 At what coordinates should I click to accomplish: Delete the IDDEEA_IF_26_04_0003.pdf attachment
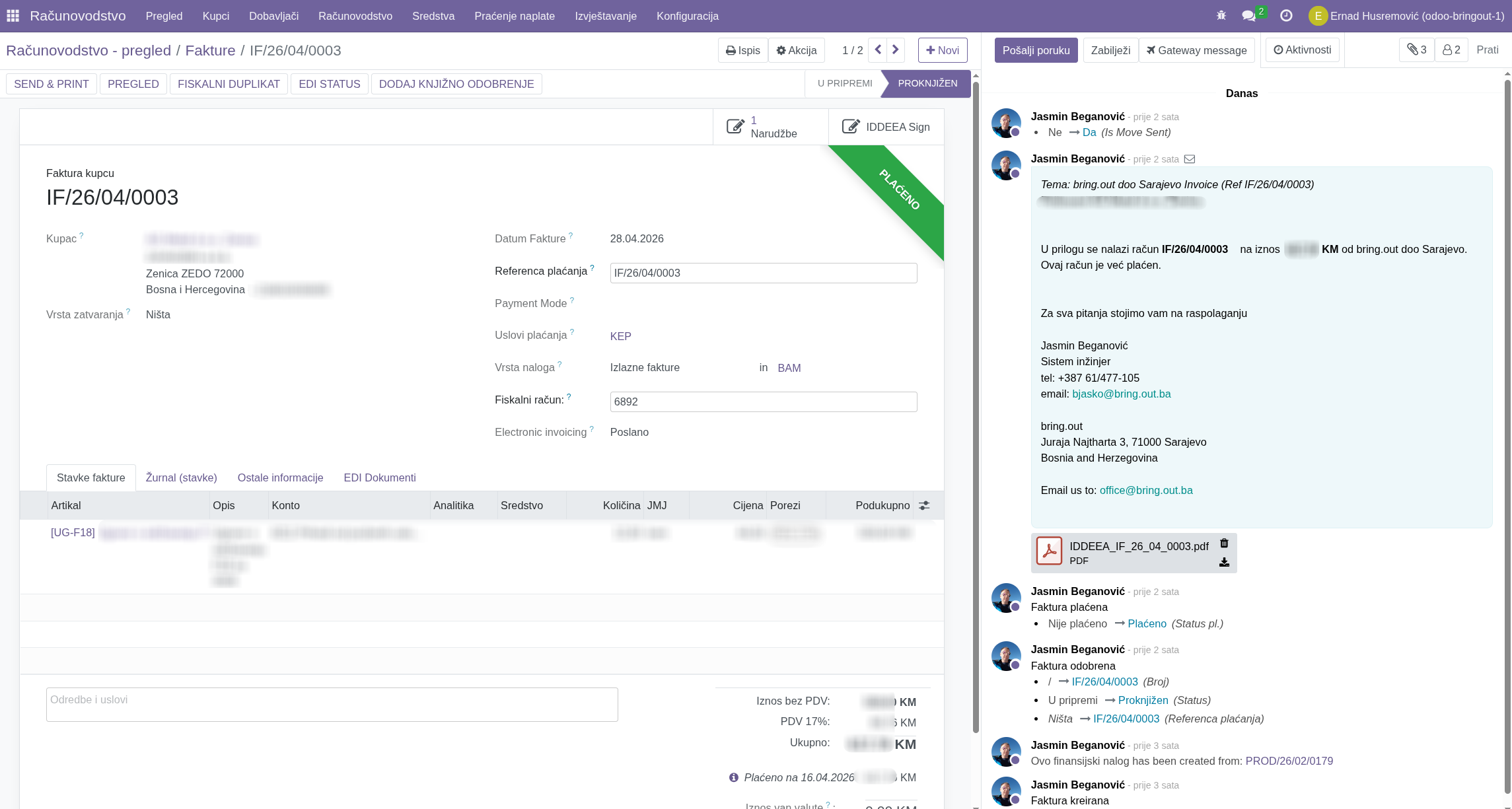pyautogui.click(x=1224, y=543)
